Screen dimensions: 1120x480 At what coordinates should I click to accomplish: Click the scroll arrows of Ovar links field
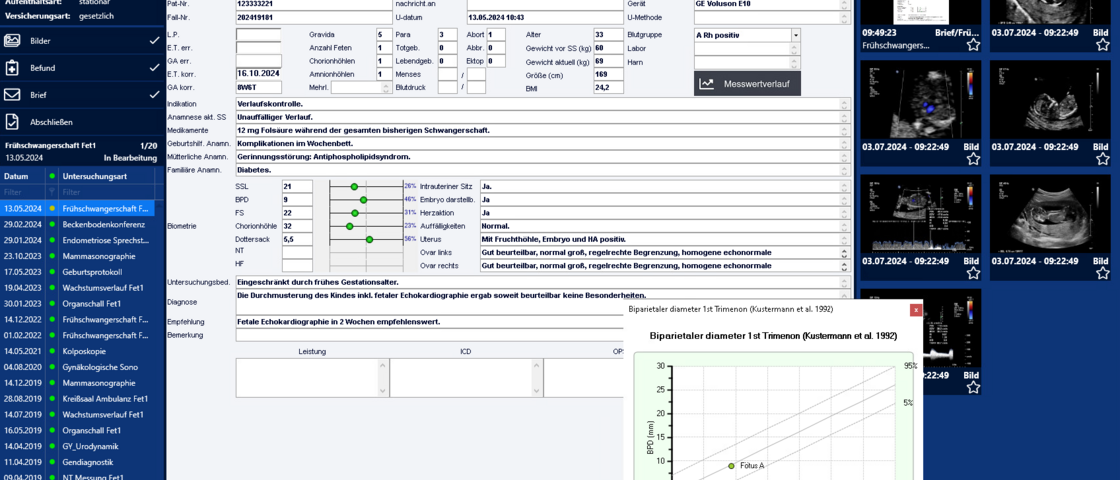tap(846, 252)
